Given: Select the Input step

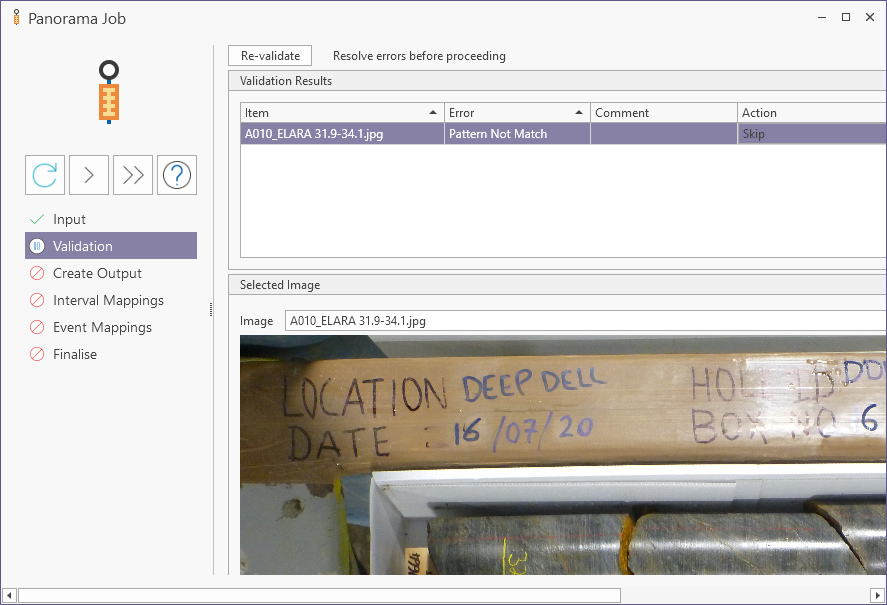Looking at the screenshot, I should coord(70,219).
